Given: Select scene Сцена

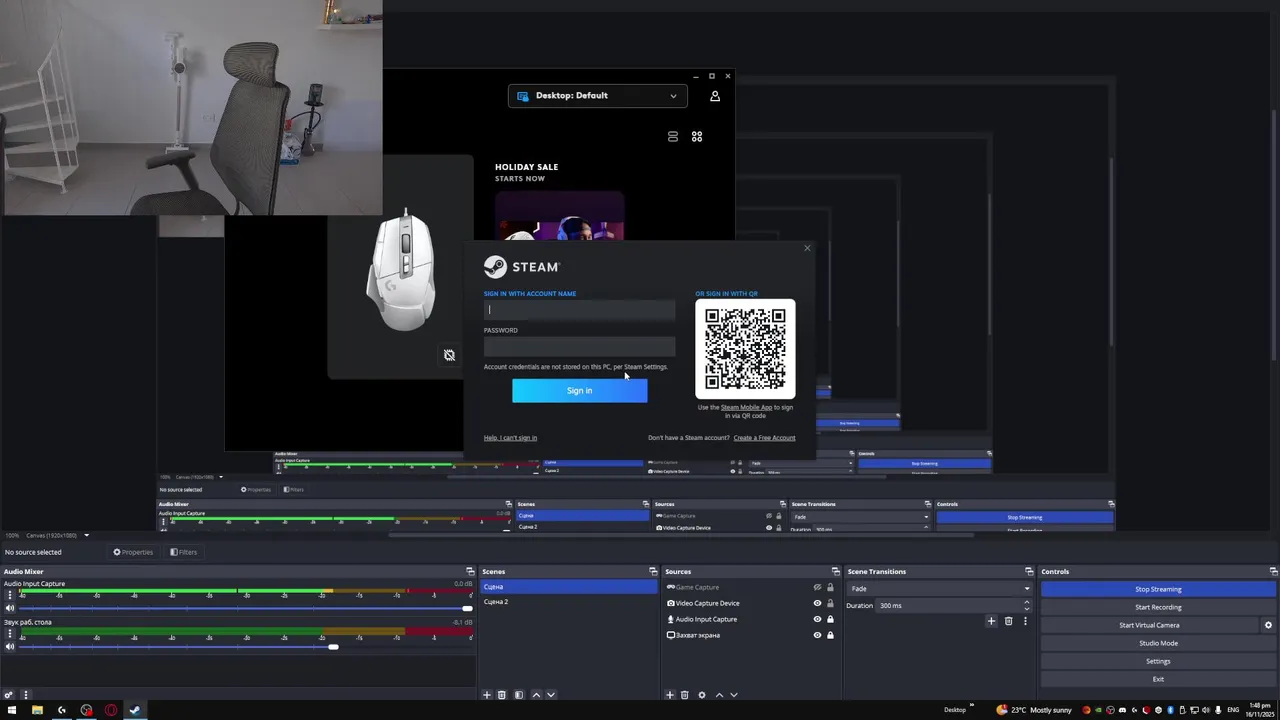Looking at the screenshot, I should click(569, 587).
